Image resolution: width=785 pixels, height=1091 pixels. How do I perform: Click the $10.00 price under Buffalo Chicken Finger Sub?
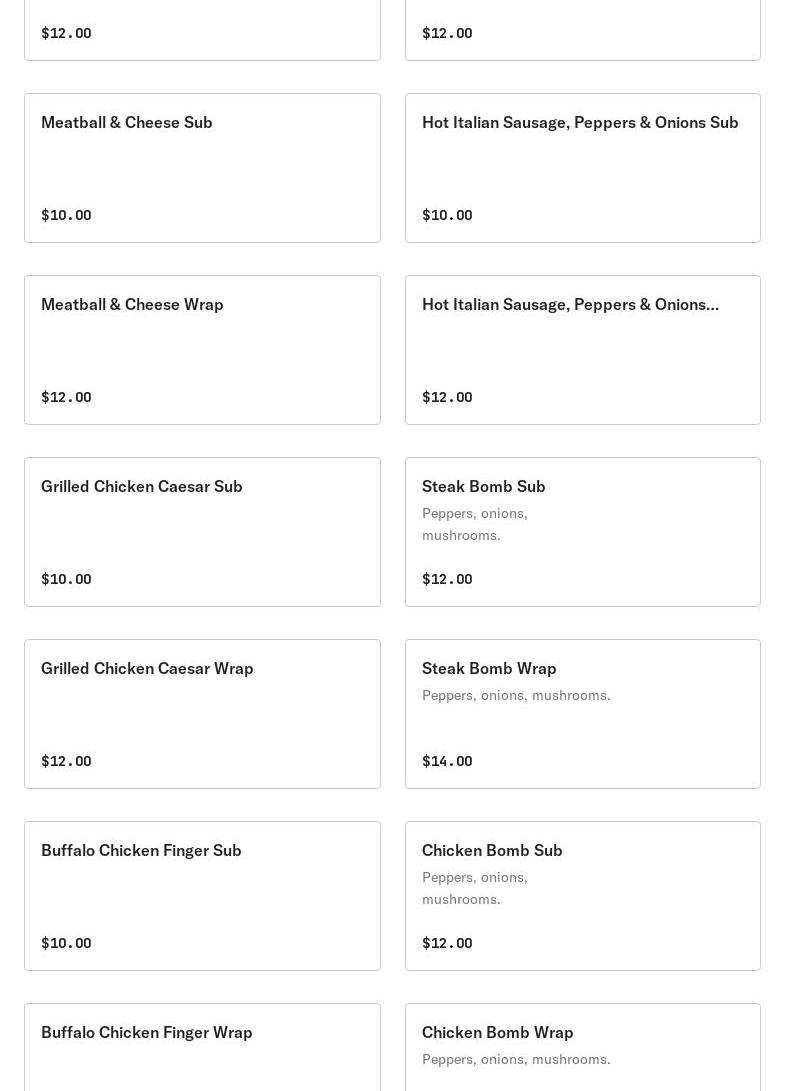(x=66, y=943)
